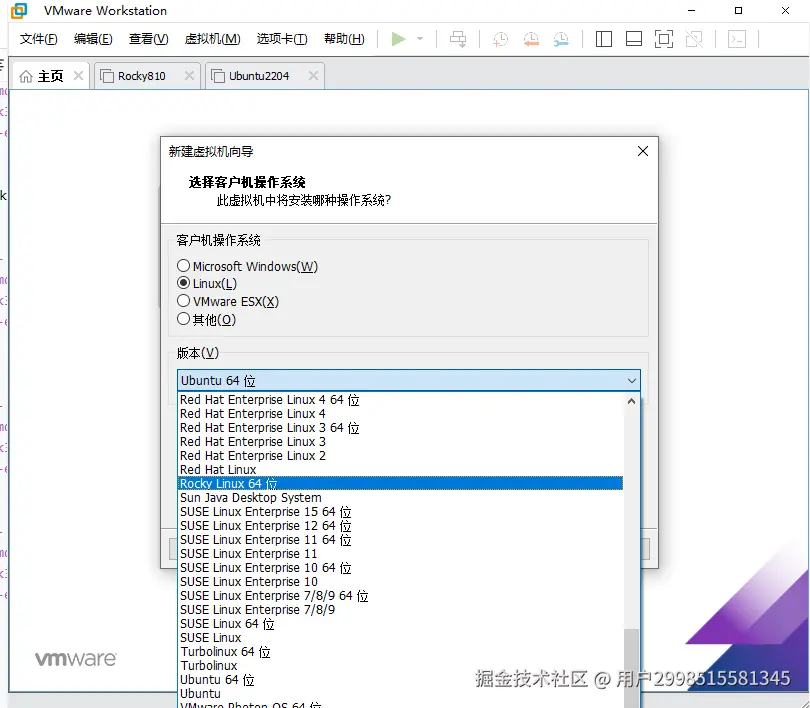The image size is (810, 708).
Task: Click the version list scrollbar thumb
Action: pyautogui.click(x=631, y=668)
